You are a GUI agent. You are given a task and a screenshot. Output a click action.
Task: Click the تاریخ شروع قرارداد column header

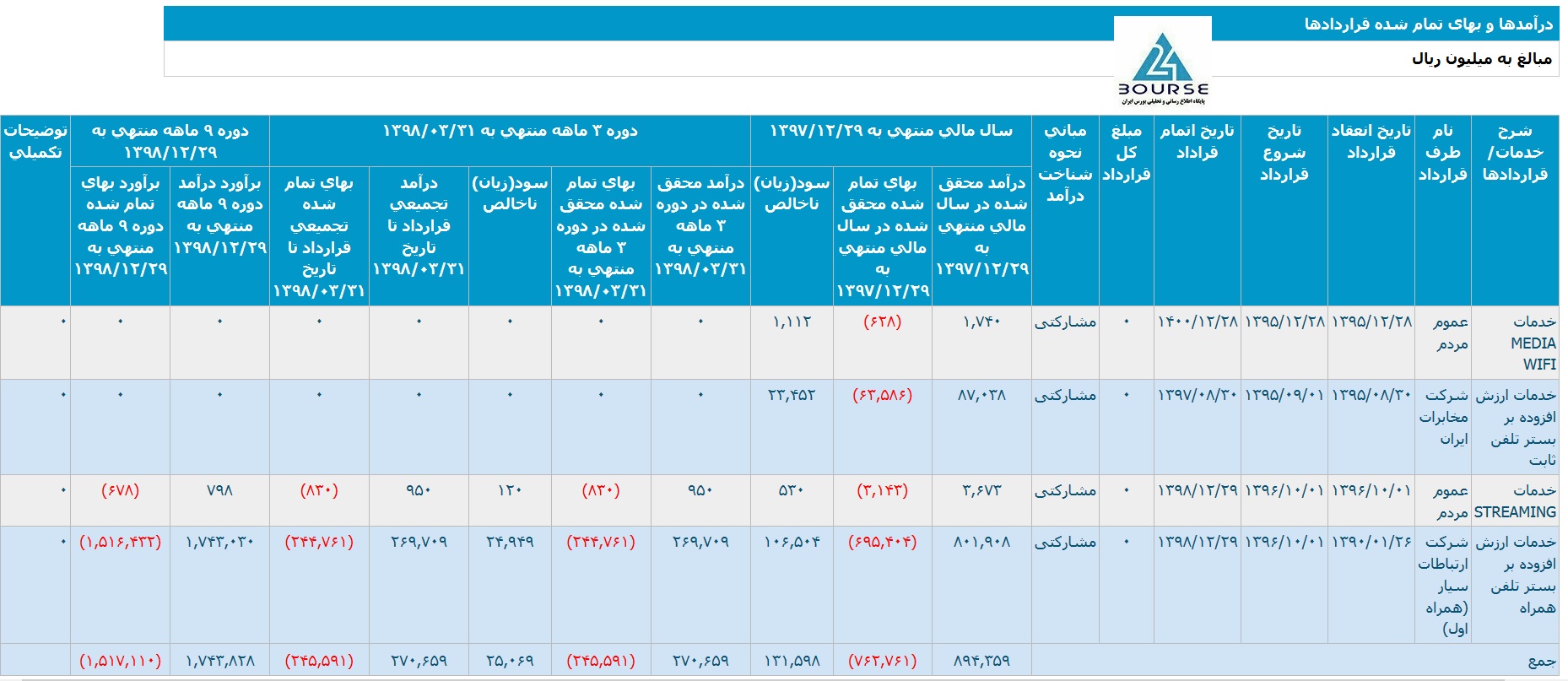[1284, 153]
